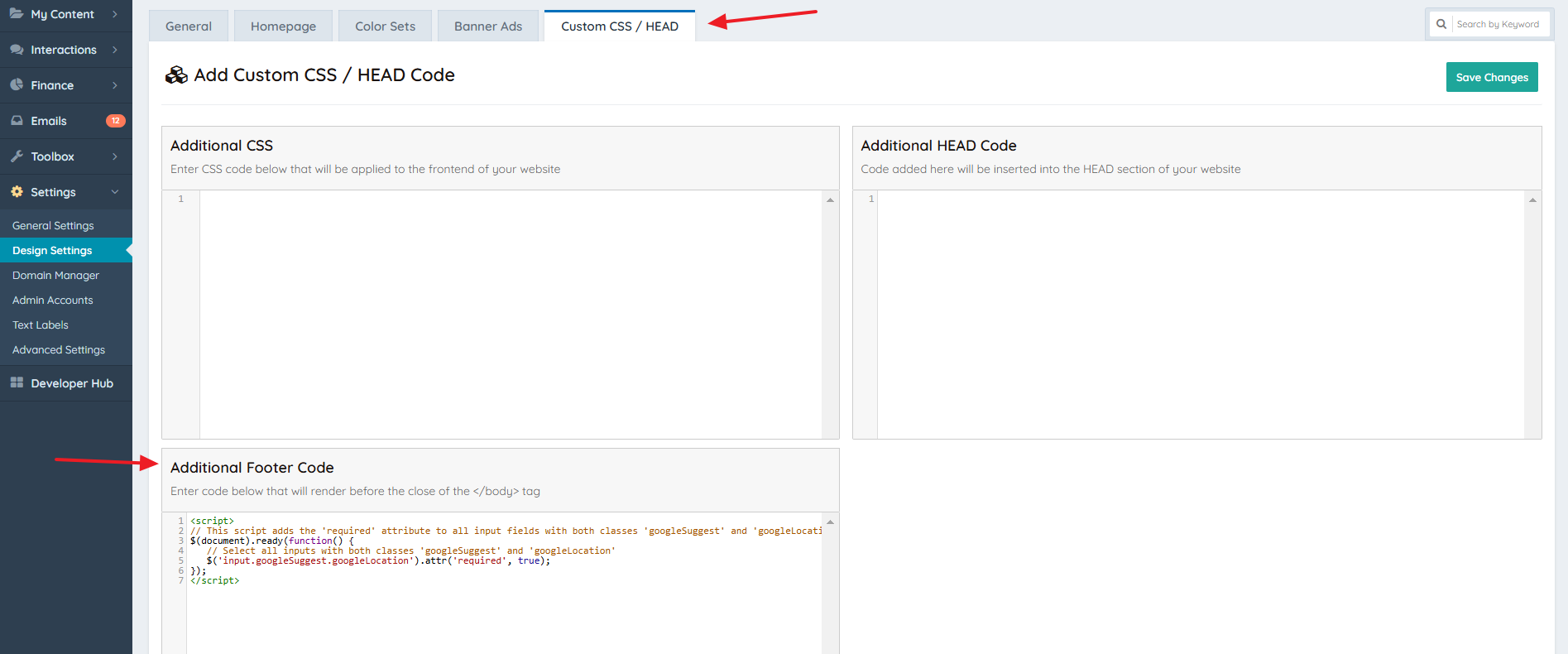Click the Developer Hub grid icon

(17, 382)
